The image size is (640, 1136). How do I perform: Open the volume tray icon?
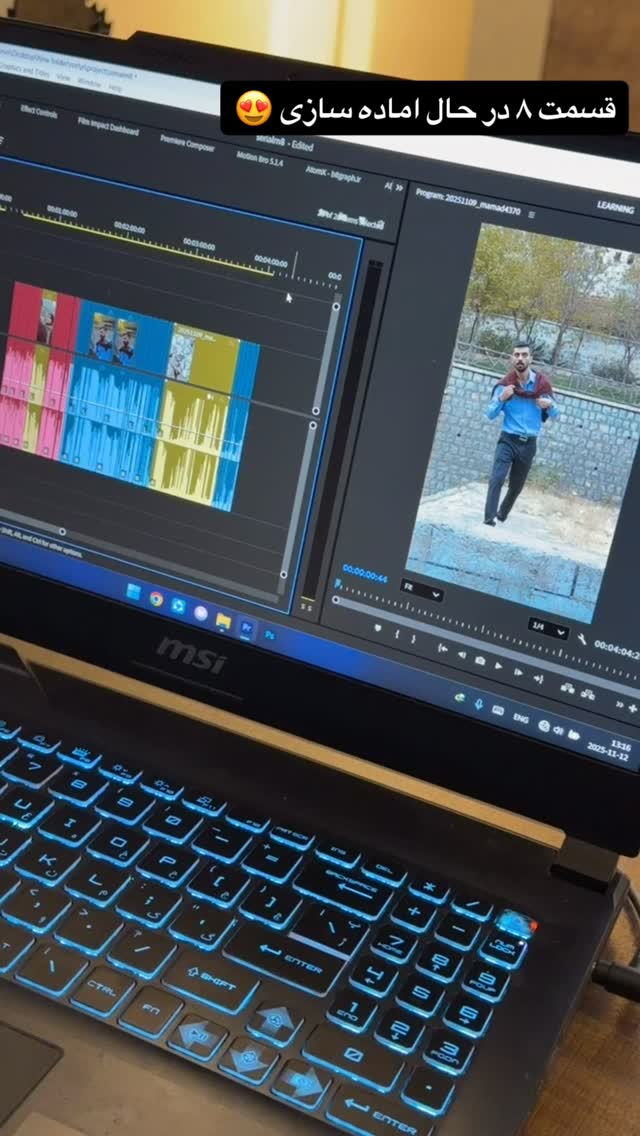[559, 730]
